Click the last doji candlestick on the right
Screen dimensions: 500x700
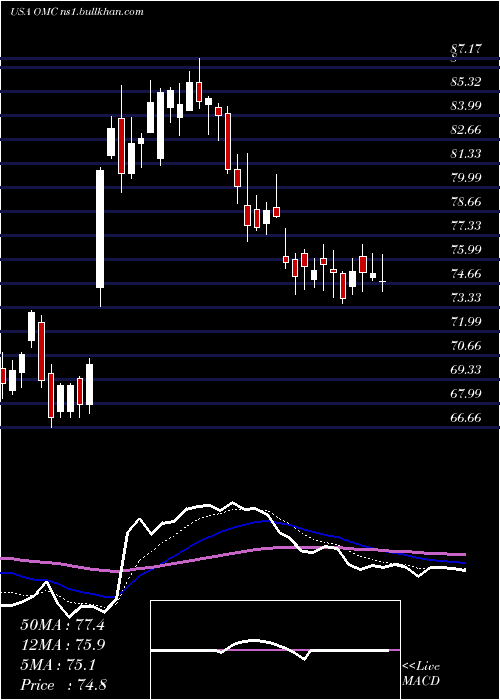pos(383,273)
